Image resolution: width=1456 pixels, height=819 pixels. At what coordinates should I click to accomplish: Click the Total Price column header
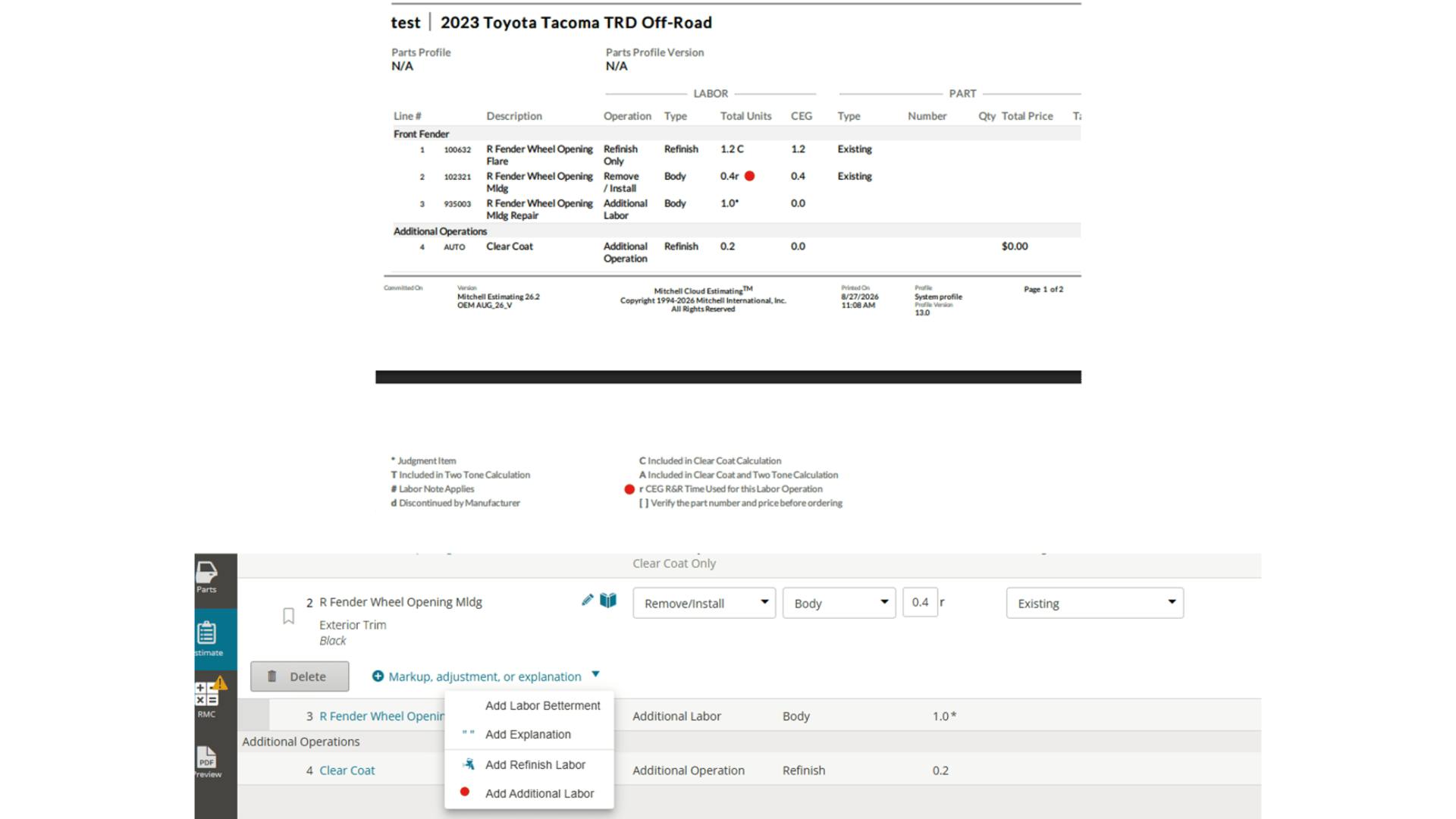(x=1027, y=116)
